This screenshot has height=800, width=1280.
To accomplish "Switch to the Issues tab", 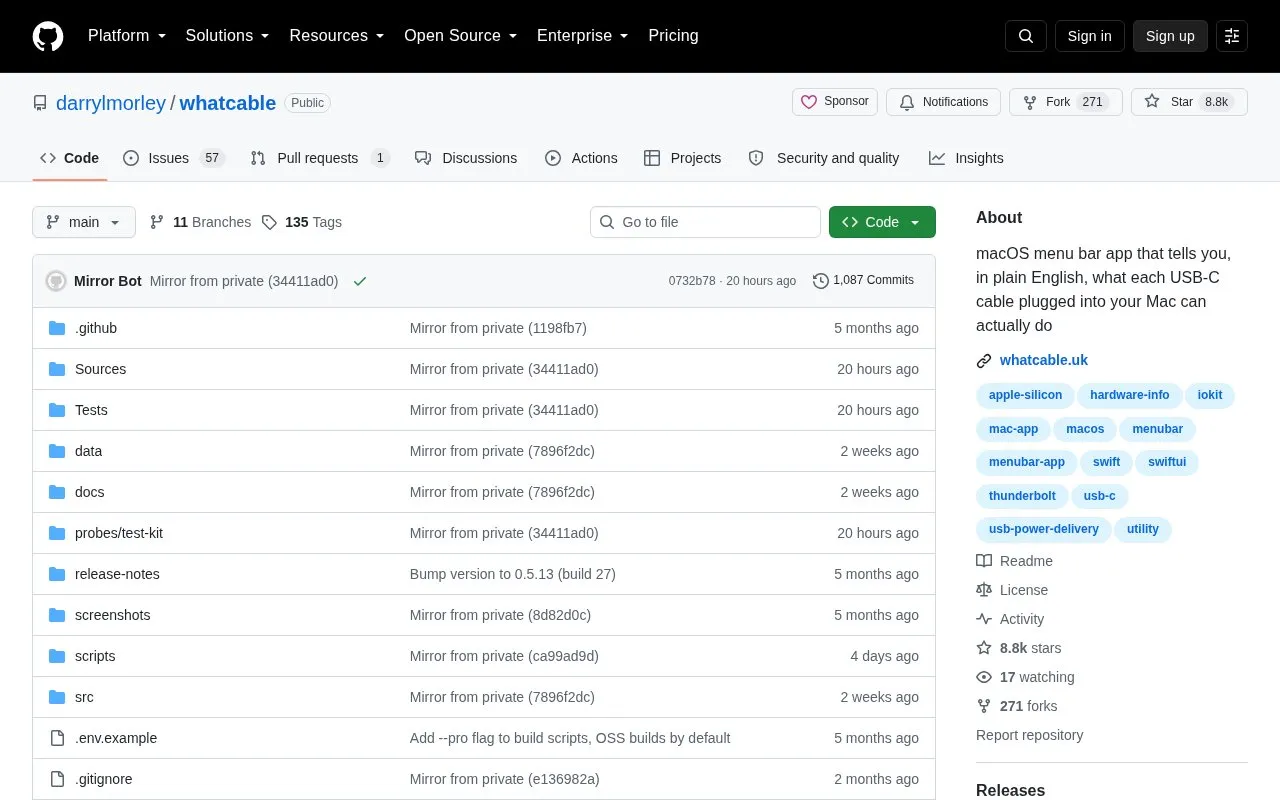I will 174,158.
